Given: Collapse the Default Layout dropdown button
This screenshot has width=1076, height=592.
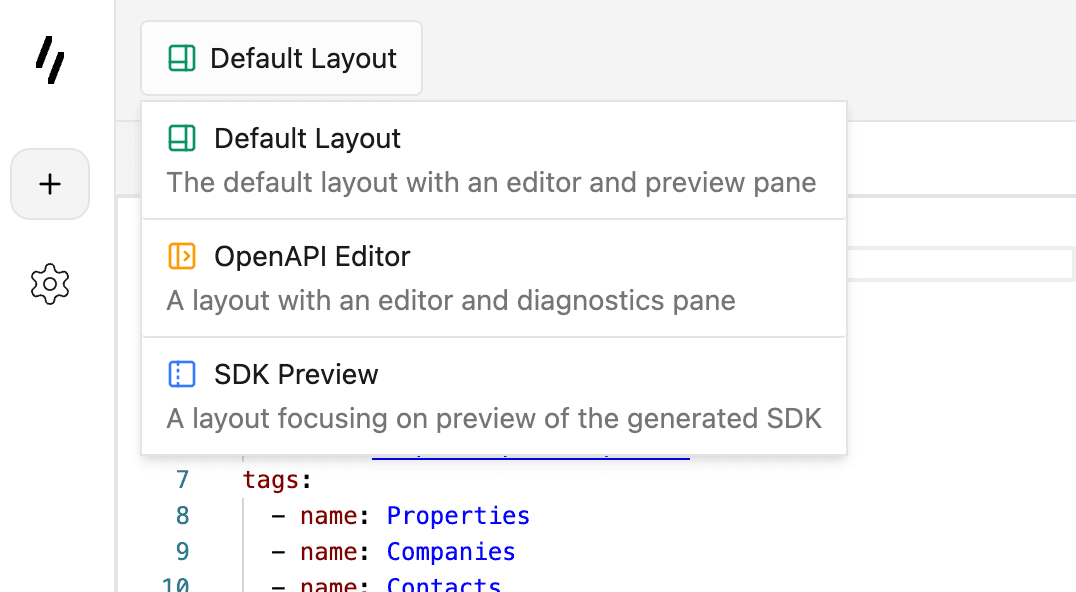Looking at the screenshot, I should pyautogui.click(x=281, y=59).
